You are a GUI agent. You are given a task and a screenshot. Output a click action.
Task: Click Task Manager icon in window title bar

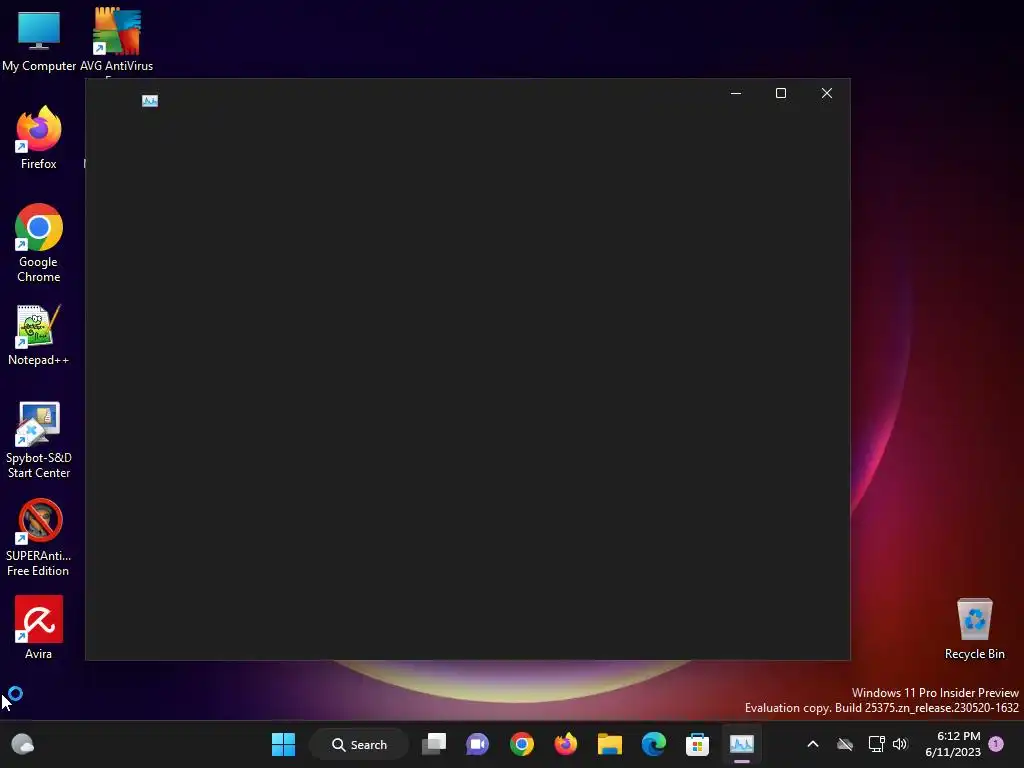coord(150,101)
